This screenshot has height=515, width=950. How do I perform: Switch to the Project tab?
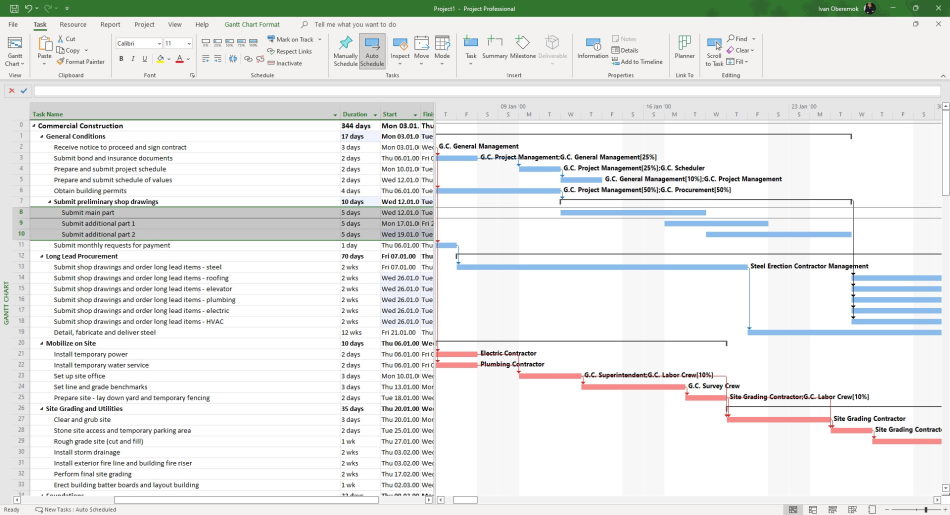point(144,24)
